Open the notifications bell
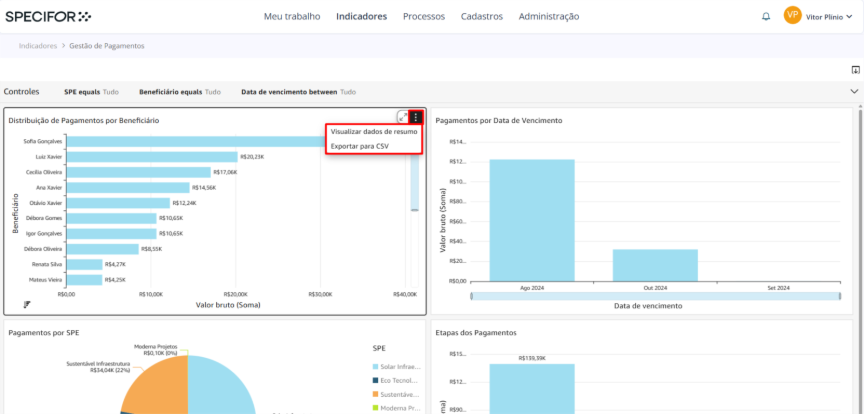Image resolution: width=864 pixels, height=414 pixels. coord(766,17)
